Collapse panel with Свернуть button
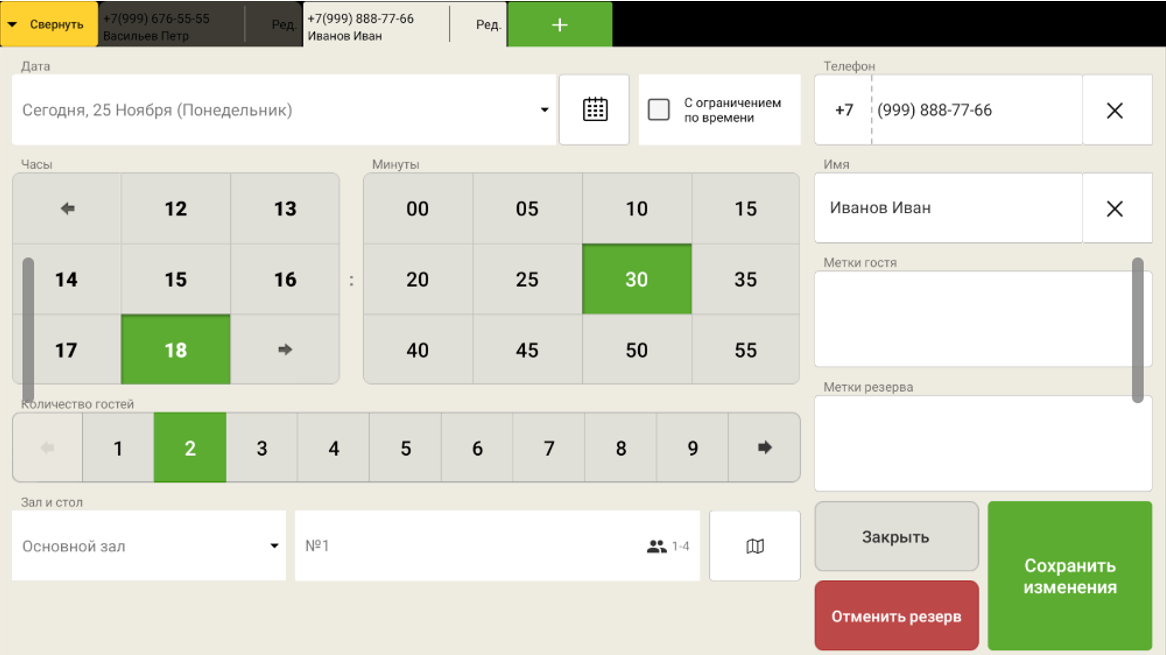The image size is (1166, 655). point(49,25)
